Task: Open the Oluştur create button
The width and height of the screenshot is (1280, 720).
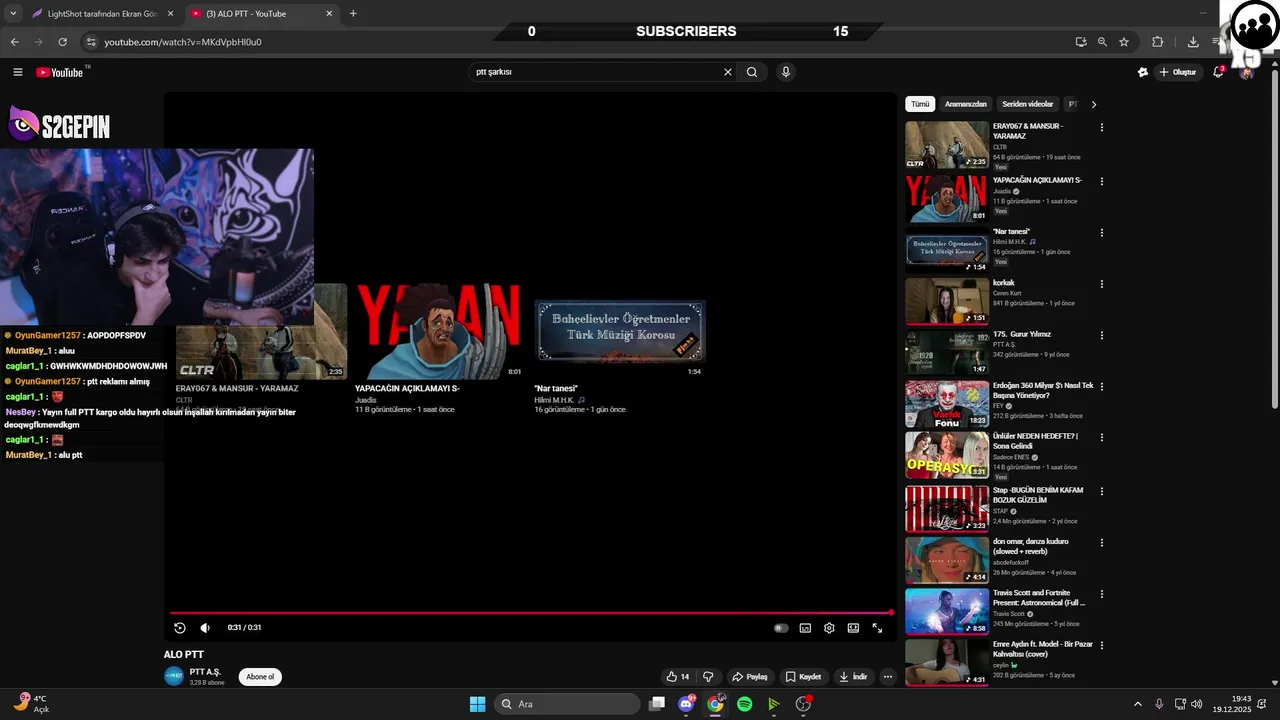Action: [1177, 72]
